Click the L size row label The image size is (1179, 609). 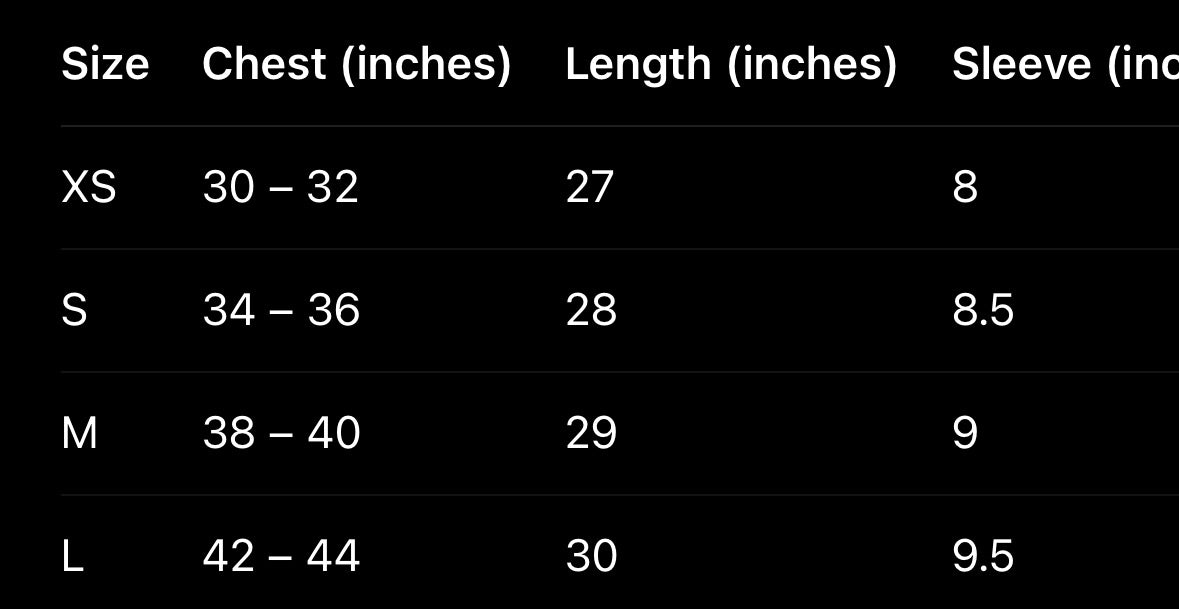pyautogui.click(x=72, y=556)
